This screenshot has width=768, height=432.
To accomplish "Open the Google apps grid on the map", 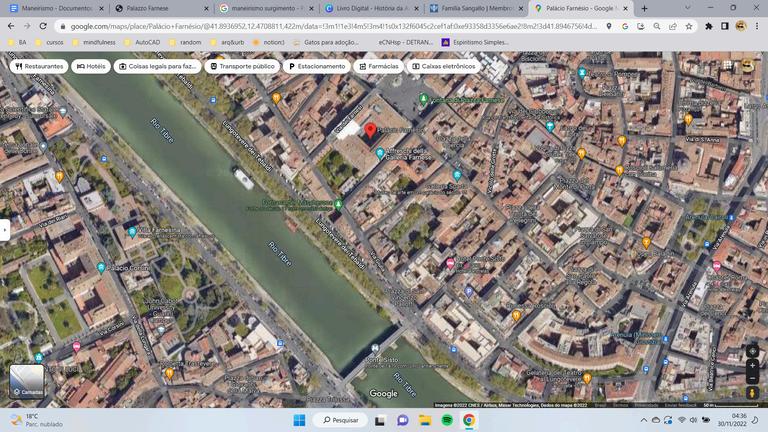I will pyautogui.click(x=728, y=65).
